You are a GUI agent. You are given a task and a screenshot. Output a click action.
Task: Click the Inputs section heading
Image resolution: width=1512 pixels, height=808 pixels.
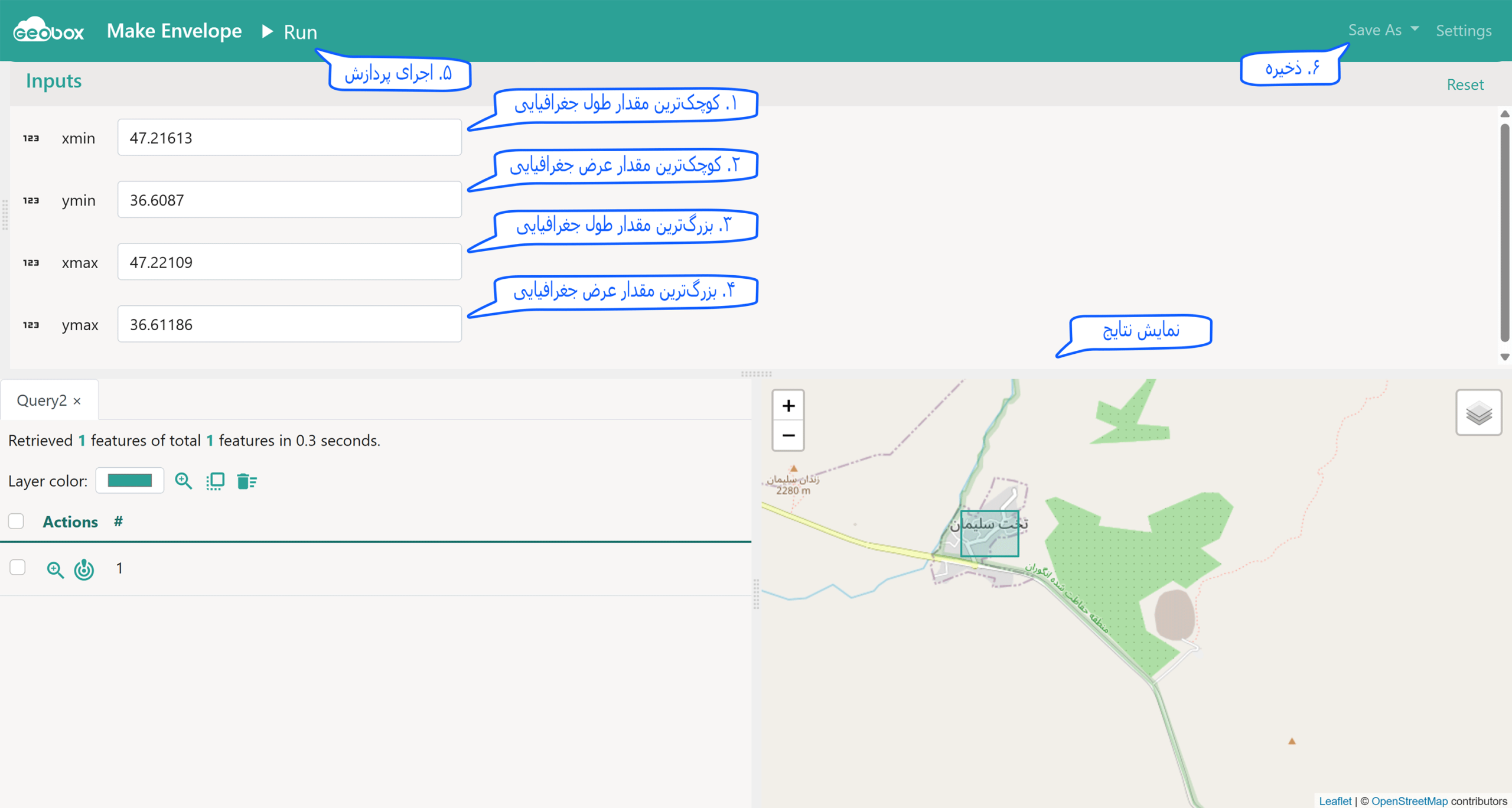pos(54,80)
